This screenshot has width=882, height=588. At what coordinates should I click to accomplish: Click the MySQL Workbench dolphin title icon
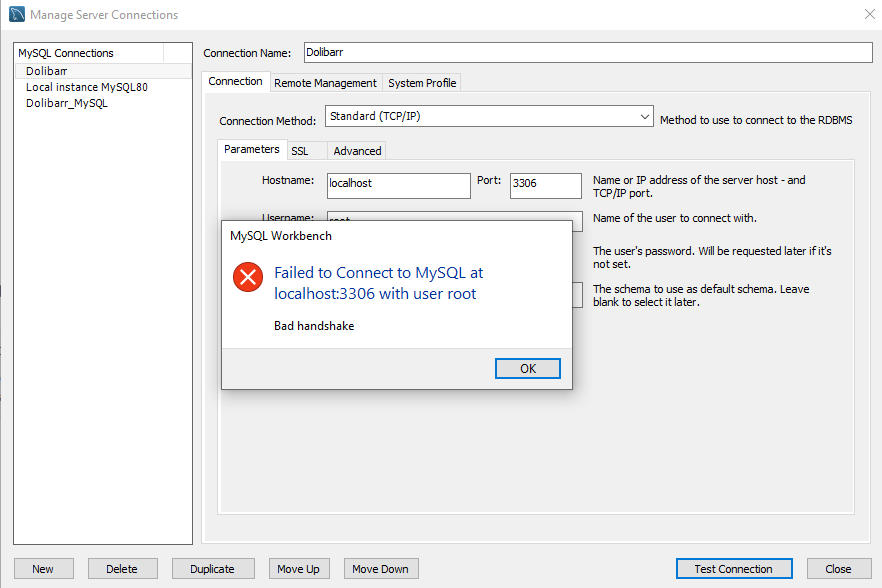17,14
